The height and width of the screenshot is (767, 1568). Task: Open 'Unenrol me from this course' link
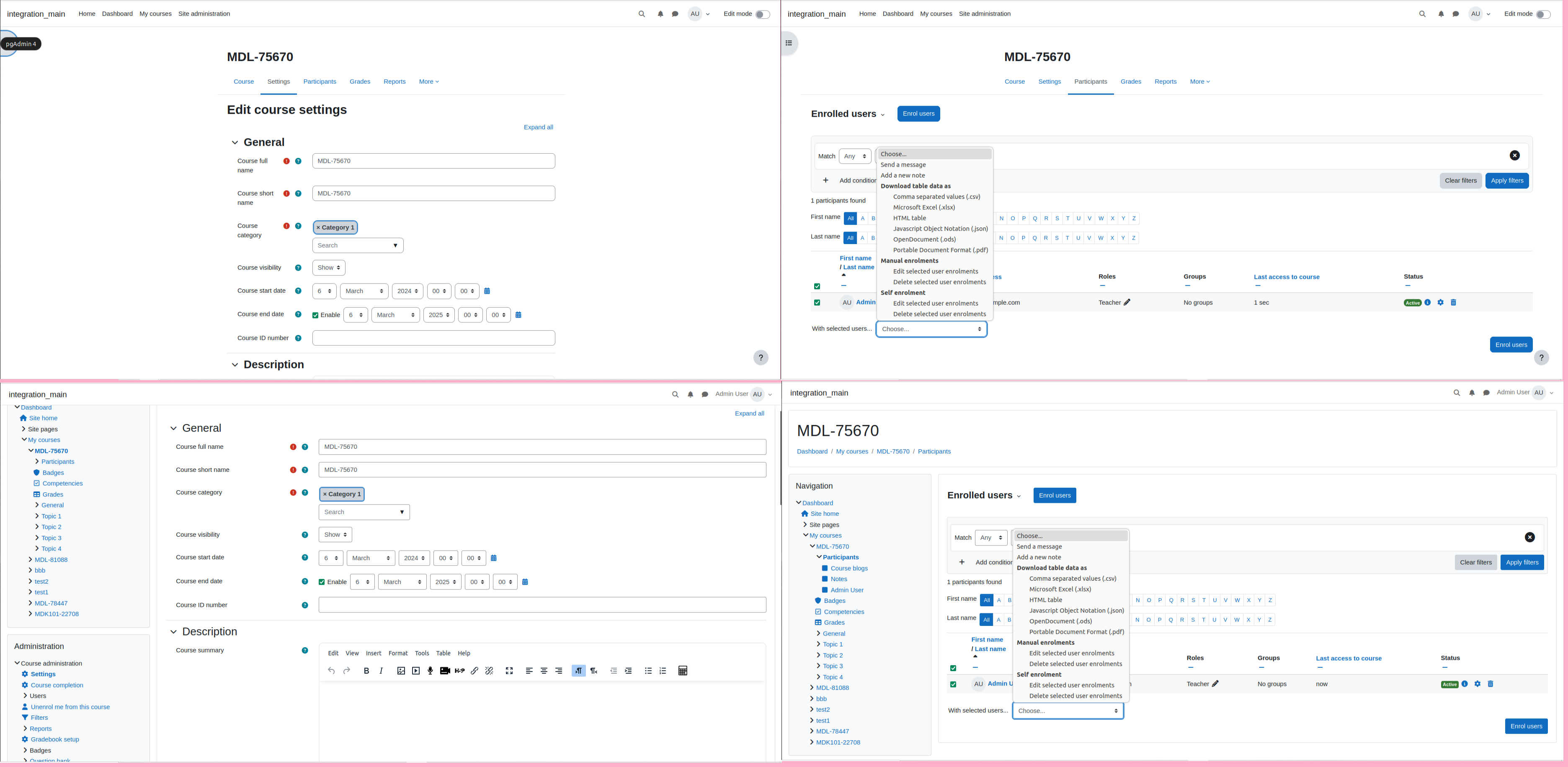tap(70, 707)
